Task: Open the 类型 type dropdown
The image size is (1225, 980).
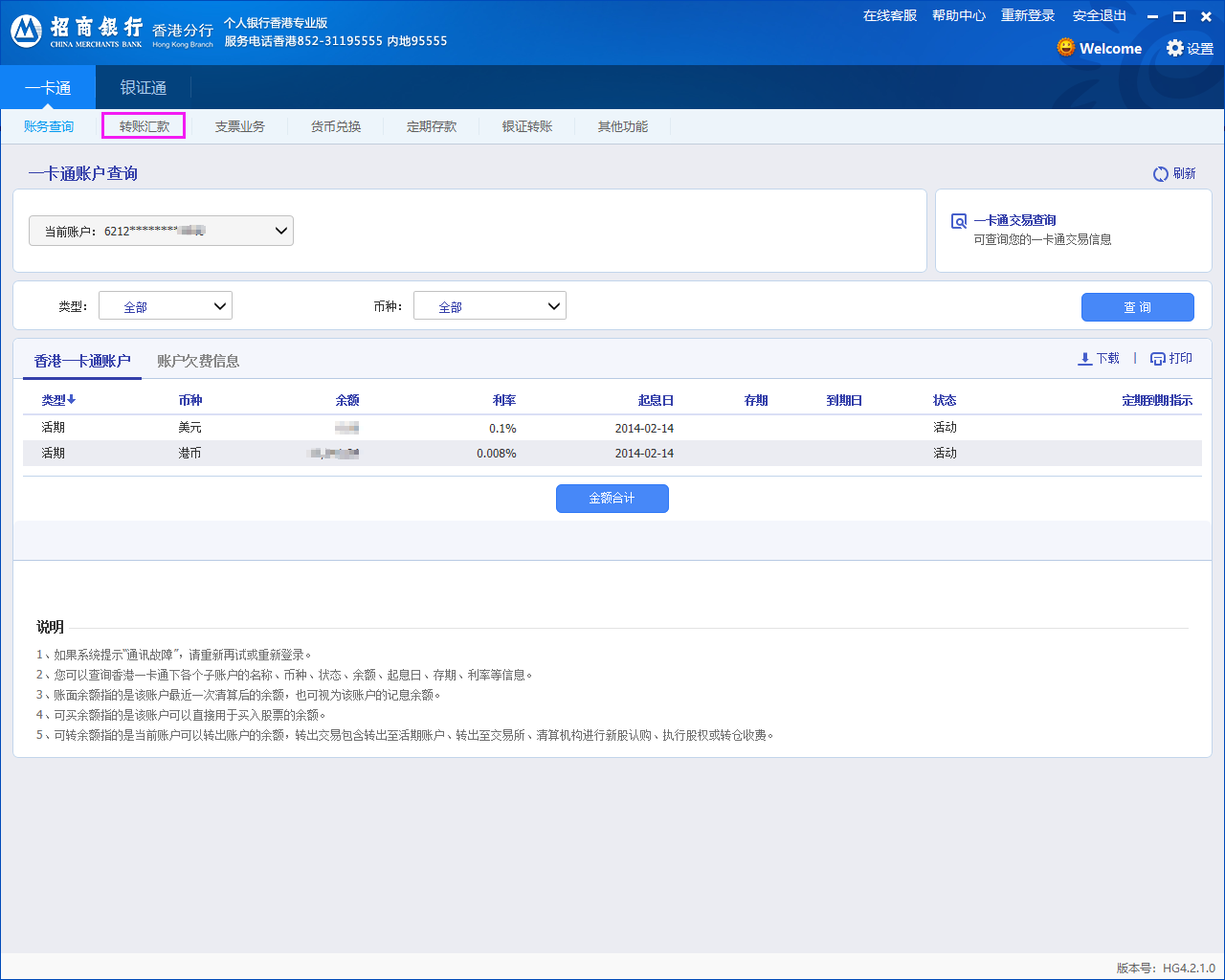Action: [166, 306]
